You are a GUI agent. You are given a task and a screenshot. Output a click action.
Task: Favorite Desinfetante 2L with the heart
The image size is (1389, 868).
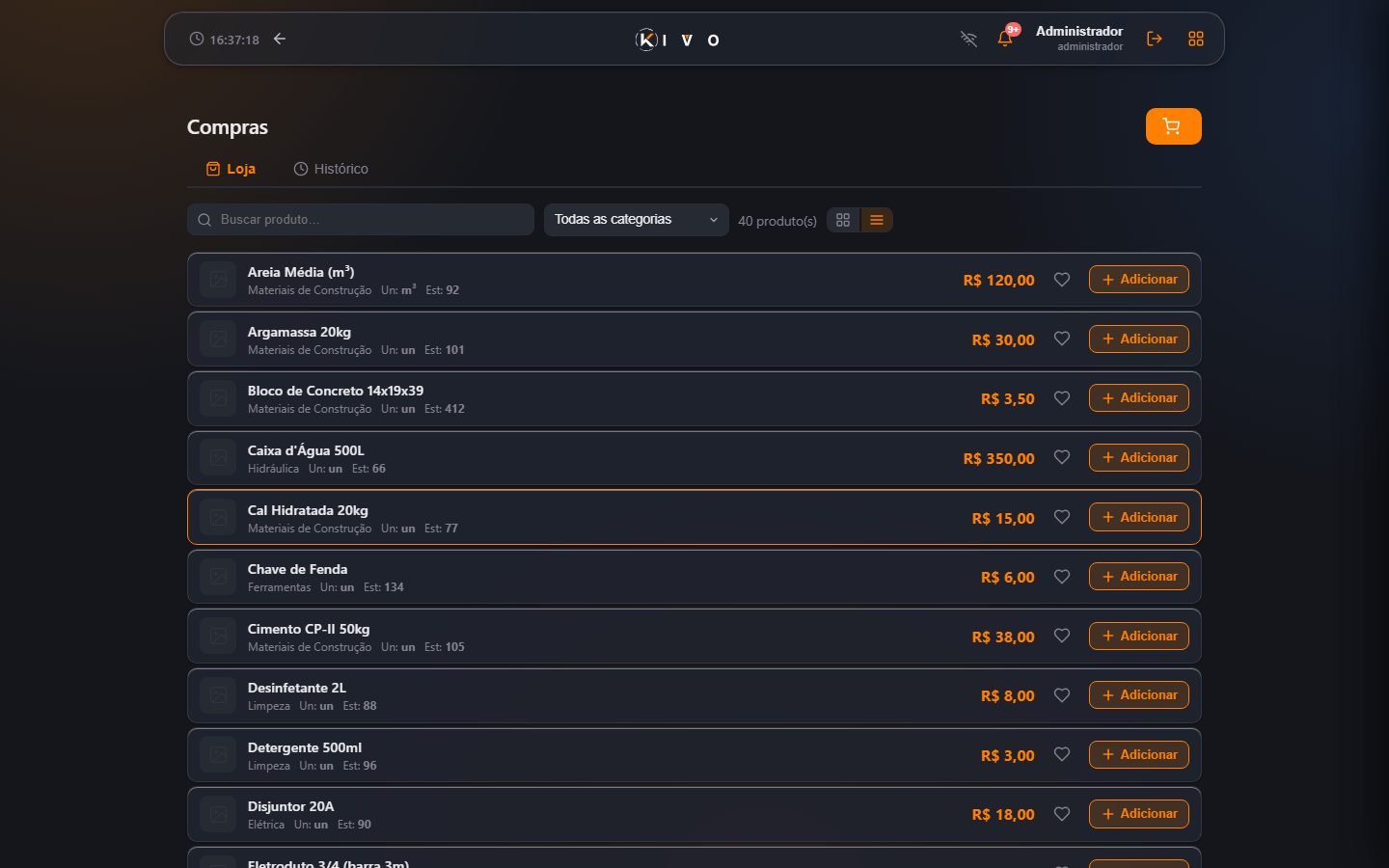[1062, 695]
